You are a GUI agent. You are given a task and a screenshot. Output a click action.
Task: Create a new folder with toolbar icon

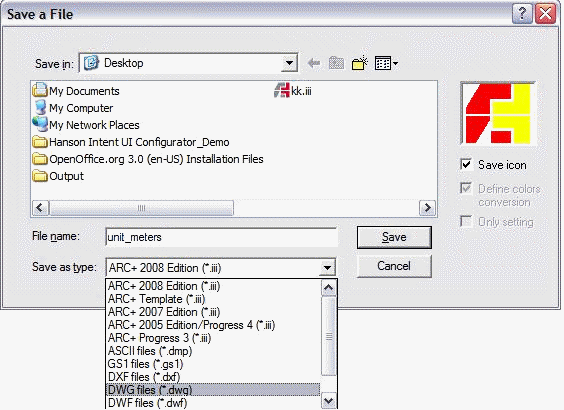[360, 63]
